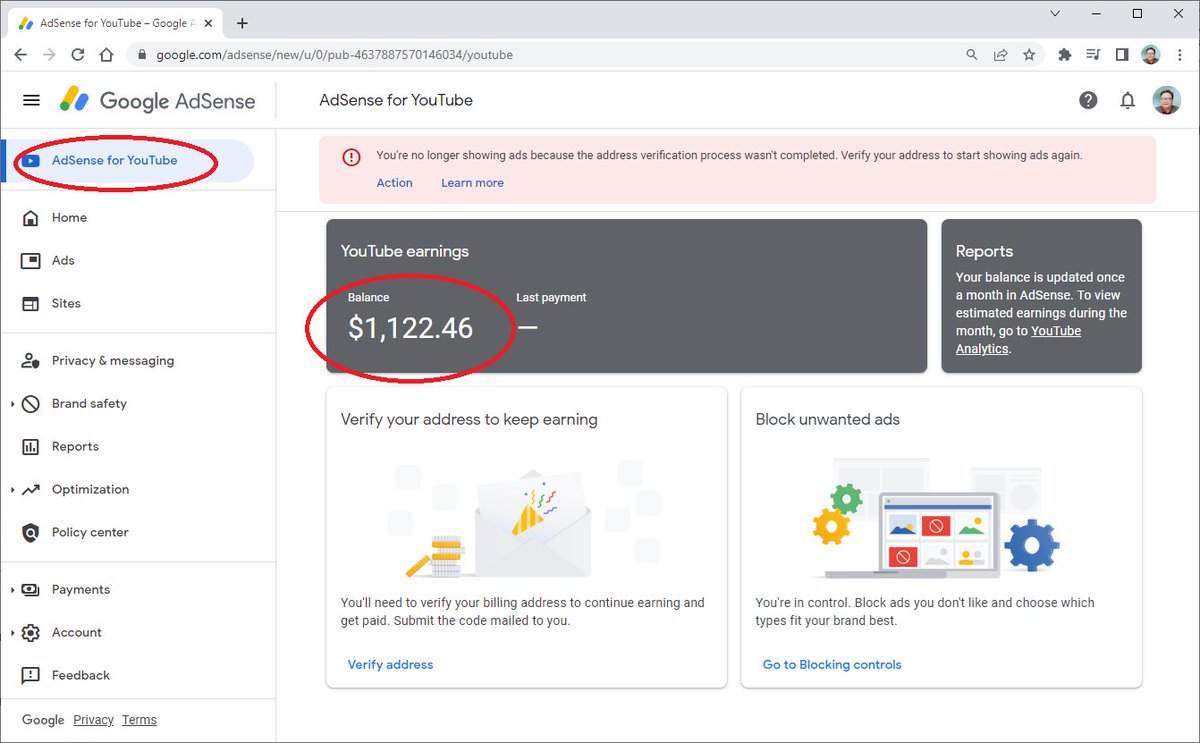Click the Reports chart icon in sidebar
This screenshot has height=743, width=1200.
click(x=31, y=447)
